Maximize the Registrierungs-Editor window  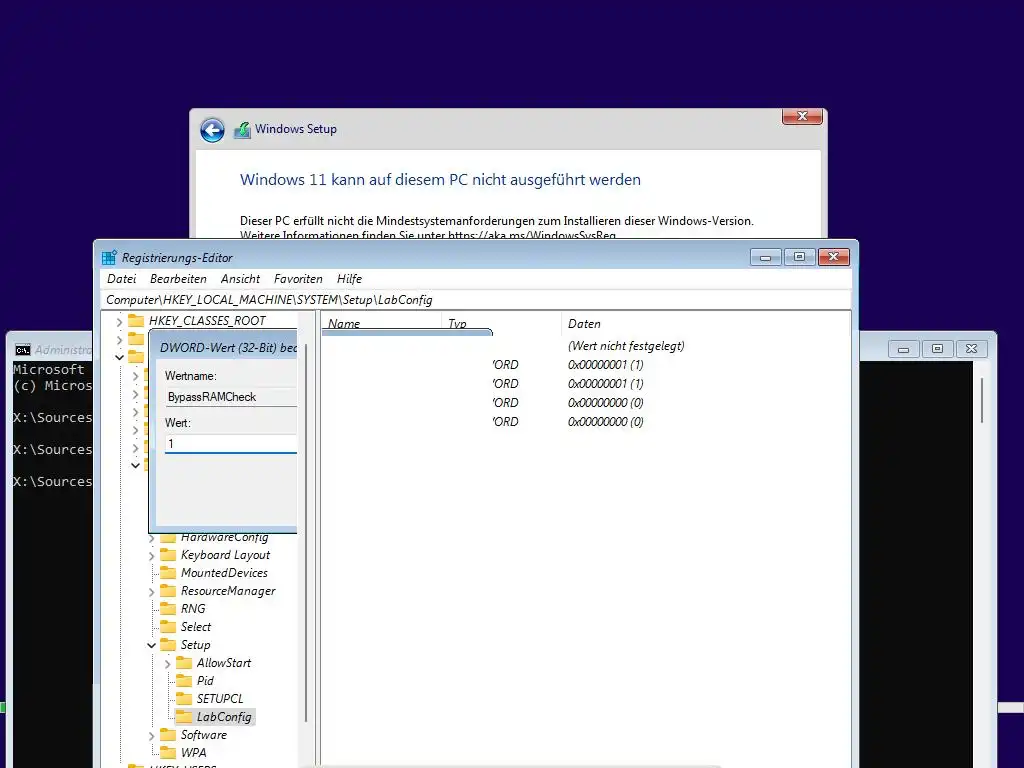(x=799, y=257)
